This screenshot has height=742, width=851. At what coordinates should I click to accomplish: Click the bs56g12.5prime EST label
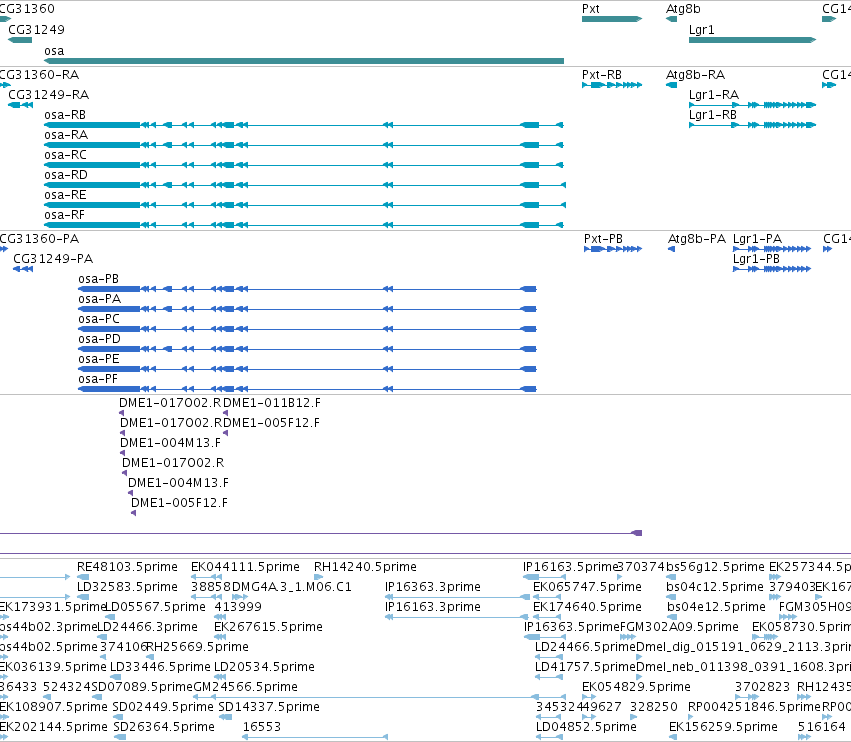pos(715,567)
